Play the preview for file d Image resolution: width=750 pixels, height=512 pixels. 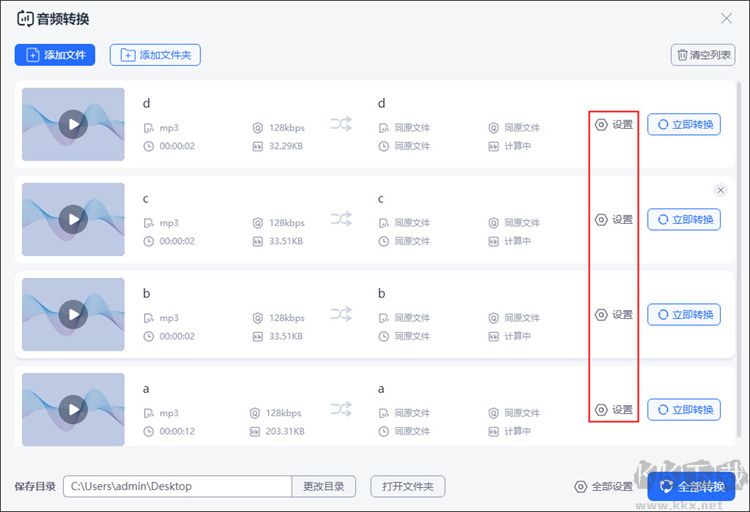tap(72, 124)
